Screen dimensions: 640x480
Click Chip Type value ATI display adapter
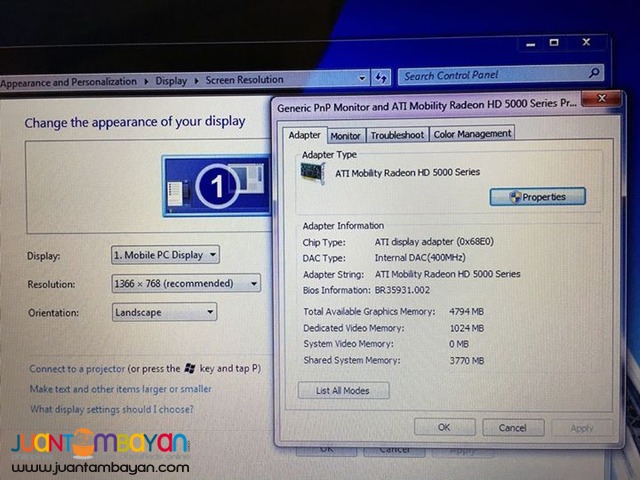tap(434, 242)
